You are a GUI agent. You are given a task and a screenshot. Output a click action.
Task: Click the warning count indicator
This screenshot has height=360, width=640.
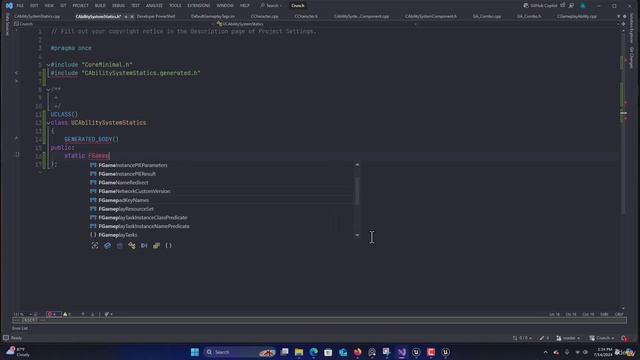[67, 314]
